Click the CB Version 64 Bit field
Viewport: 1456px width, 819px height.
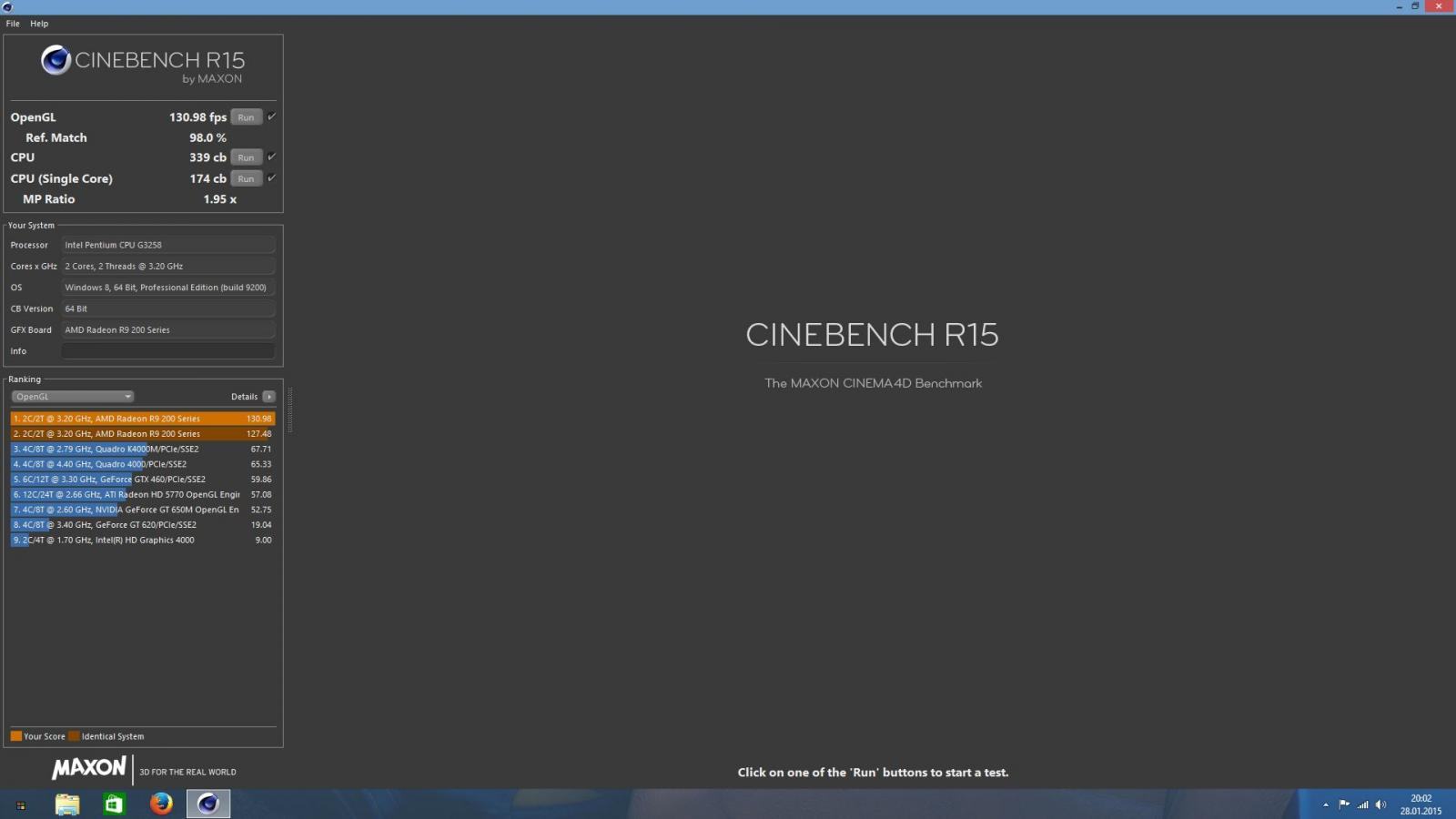coord(168,308)
